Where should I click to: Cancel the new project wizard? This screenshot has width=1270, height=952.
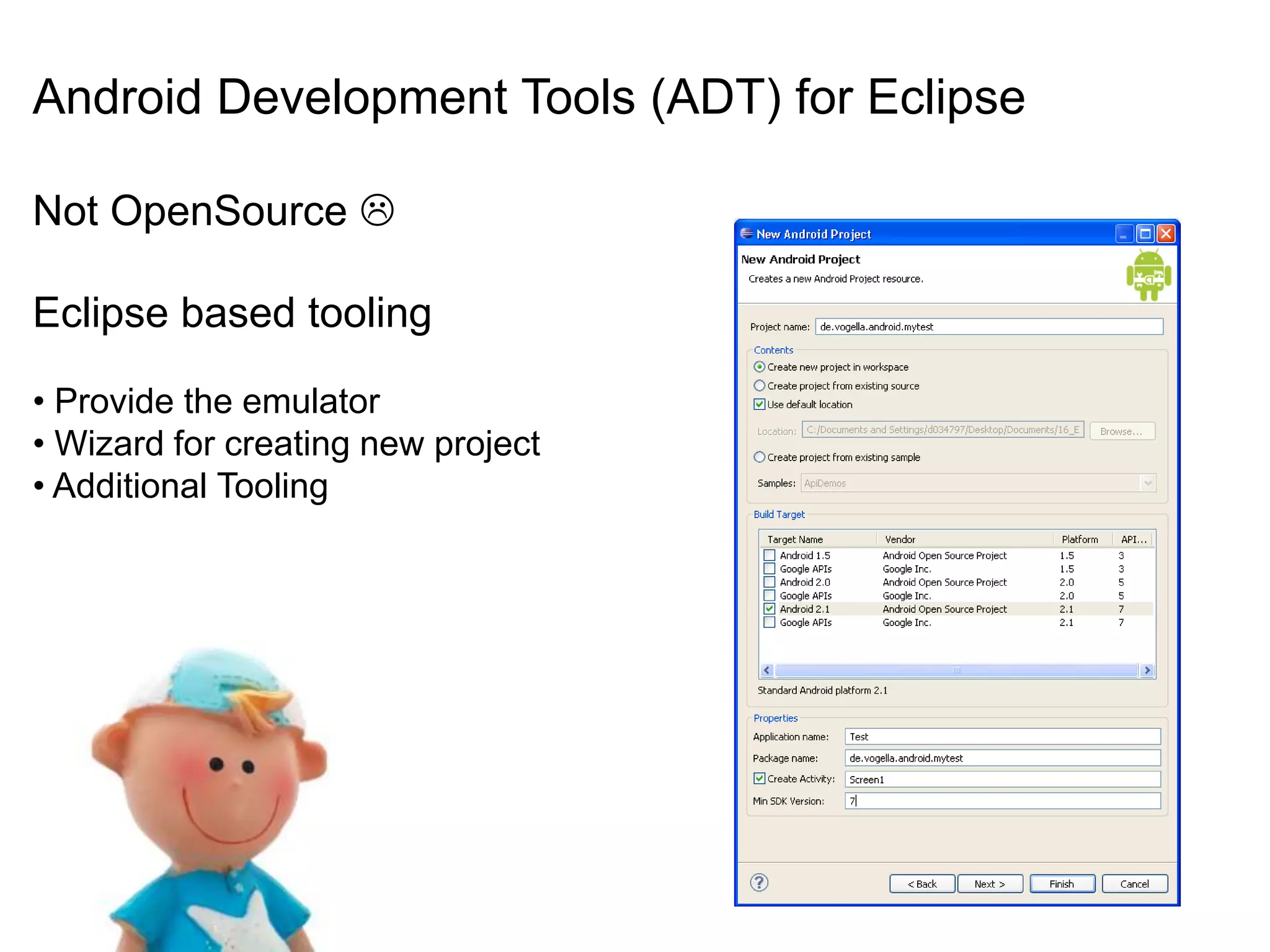pos(1135,884)
